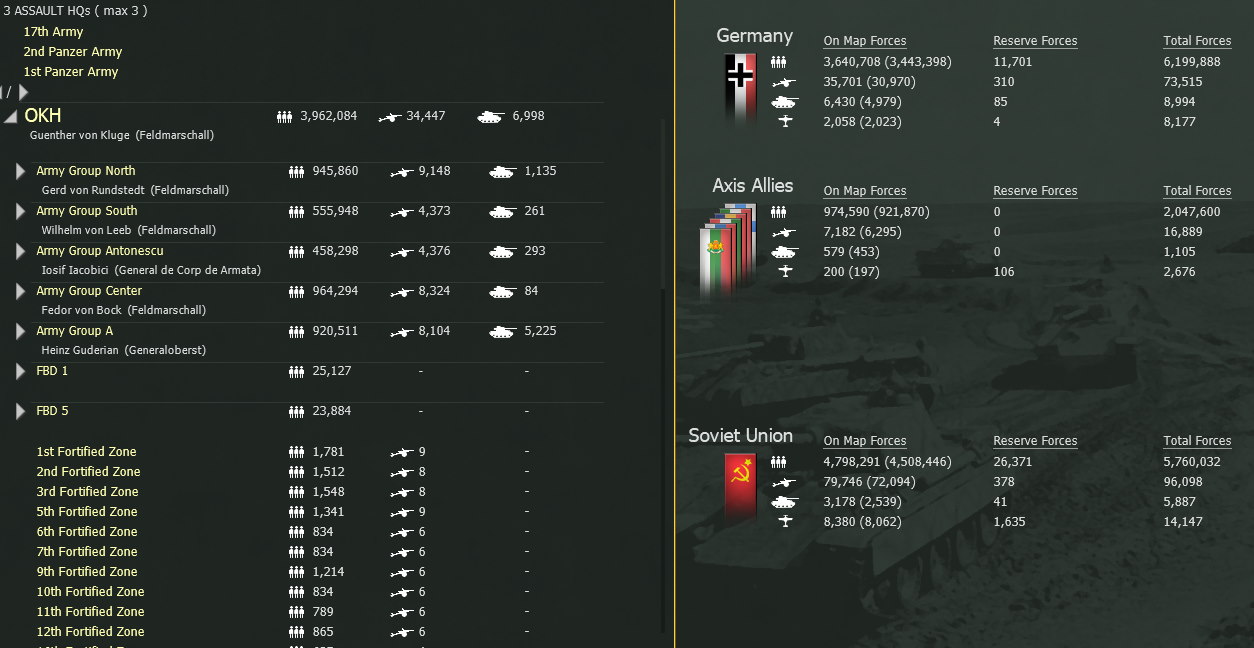Select the OKH headquarters name
1254x648 pixels.
coord(43,115)
